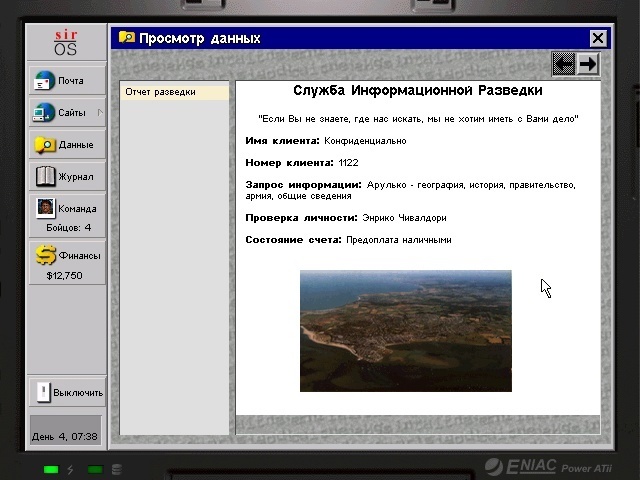Screen dimensions: 640x480
Task: Click the sirOS logo
Action: (65, 43)
